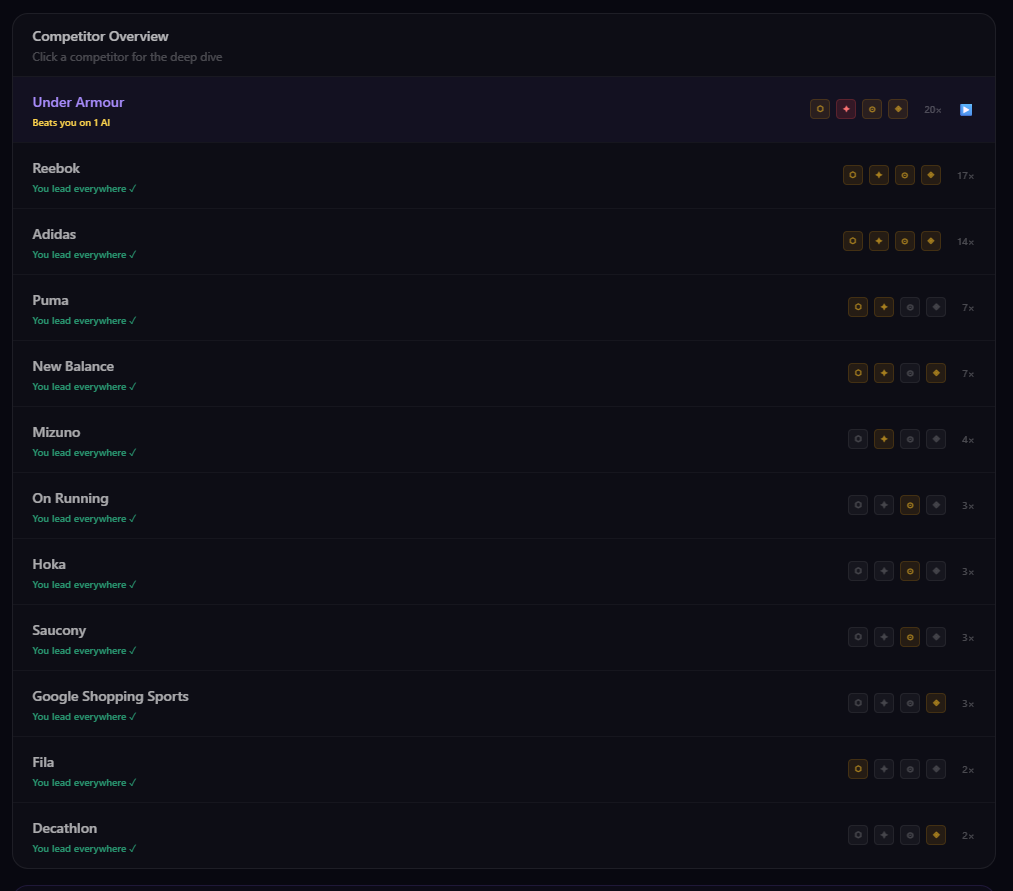Click the diamond icon in Under Armour row
Screen dimensions: 1013x891
(898, 109)
